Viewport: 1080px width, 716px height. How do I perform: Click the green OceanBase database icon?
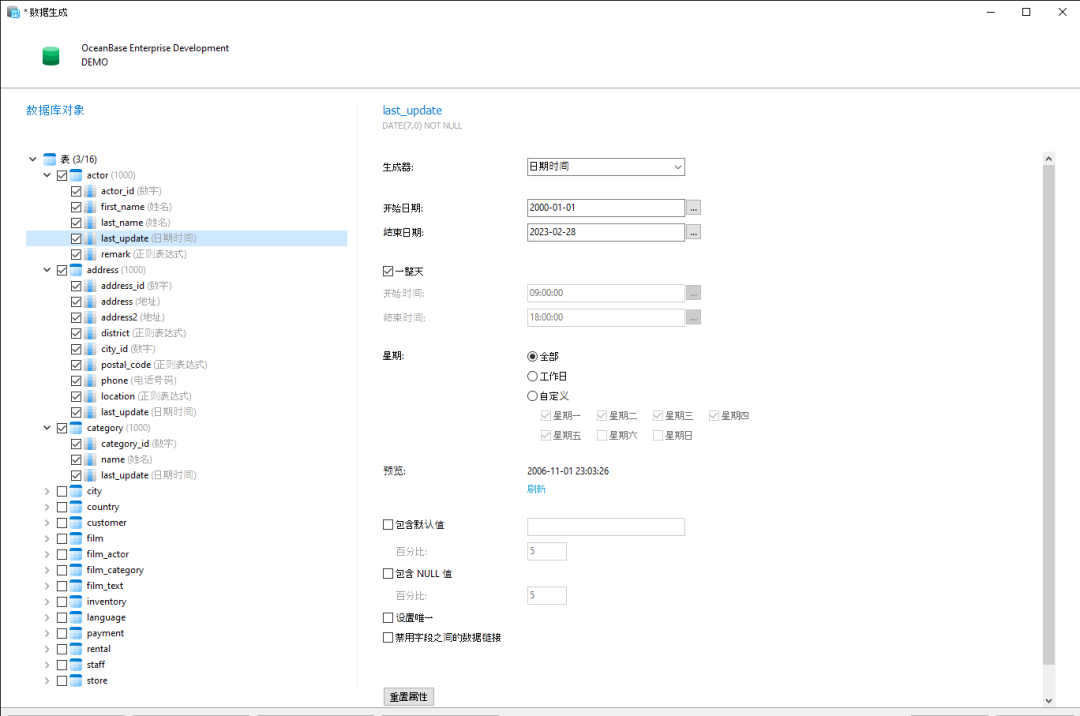[51, 56]
